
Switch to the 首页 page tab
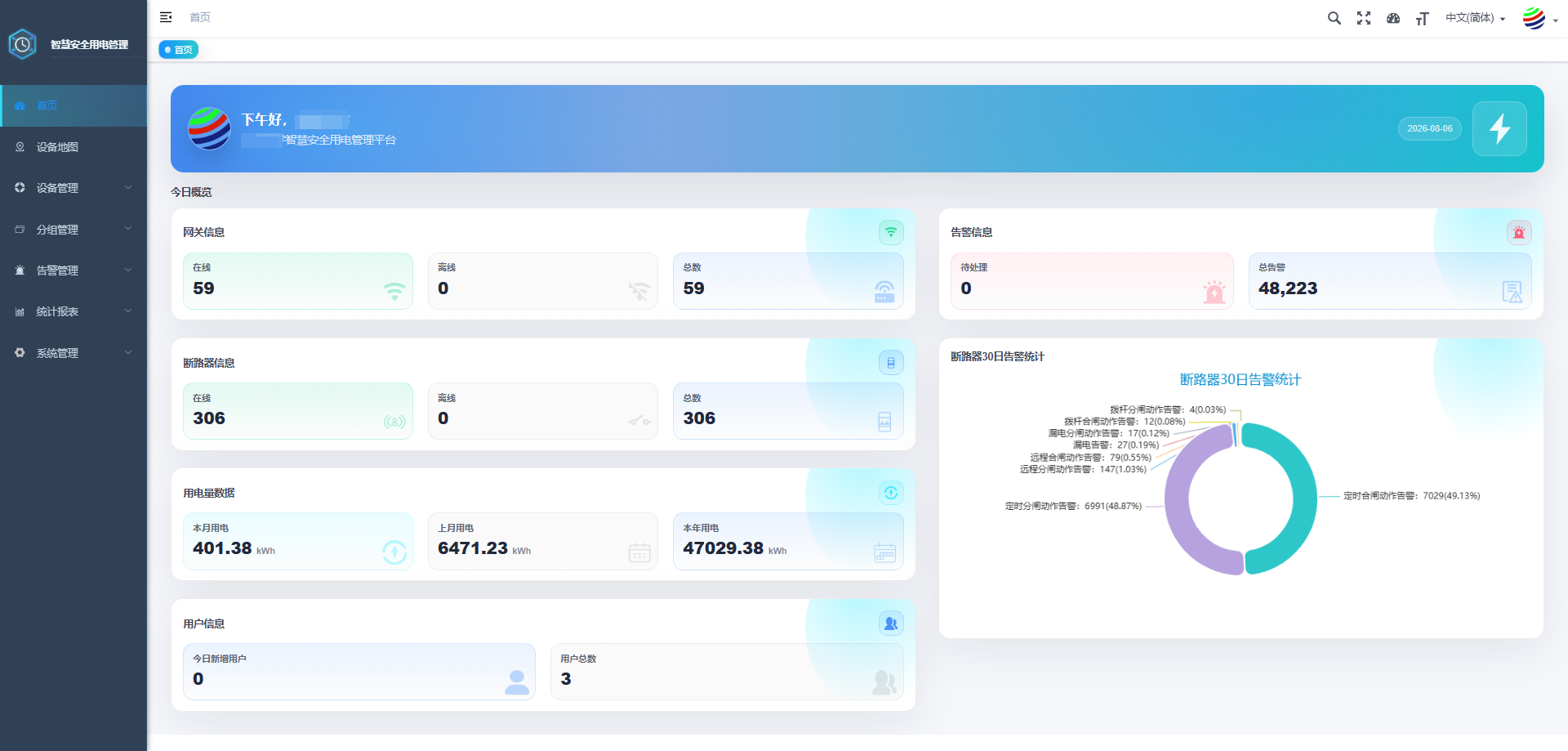tap(178, 50)
